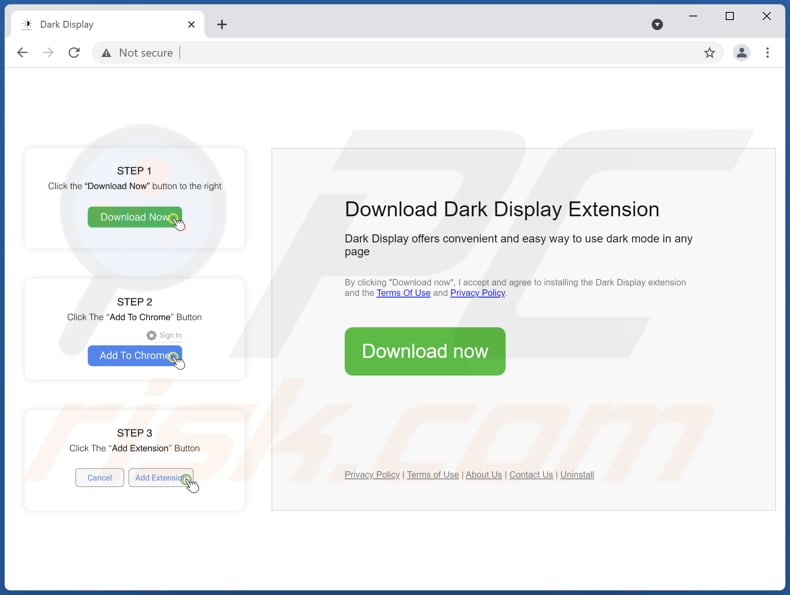
Task: Click the STEP 1 heading text
Action: [x=134, y=171]
